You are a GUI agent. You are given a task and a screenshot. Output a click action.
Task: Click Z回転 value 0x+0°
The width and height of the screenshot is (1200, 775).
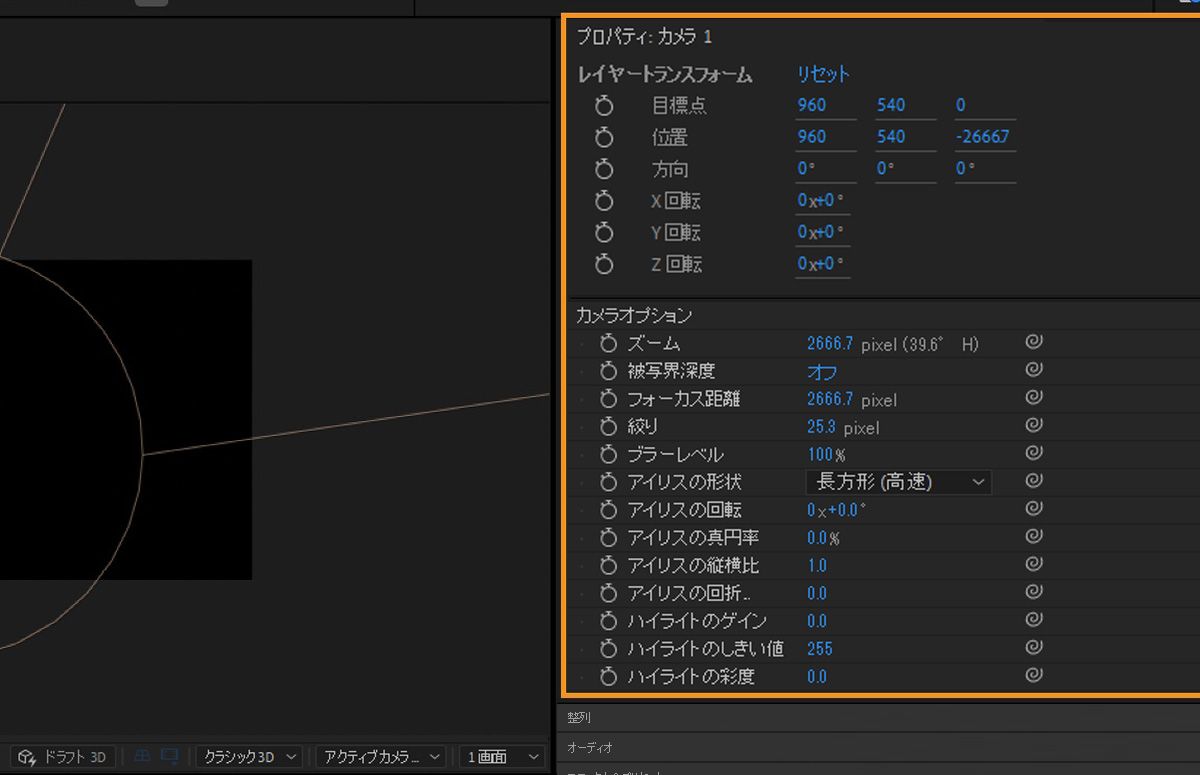point(821,265)
